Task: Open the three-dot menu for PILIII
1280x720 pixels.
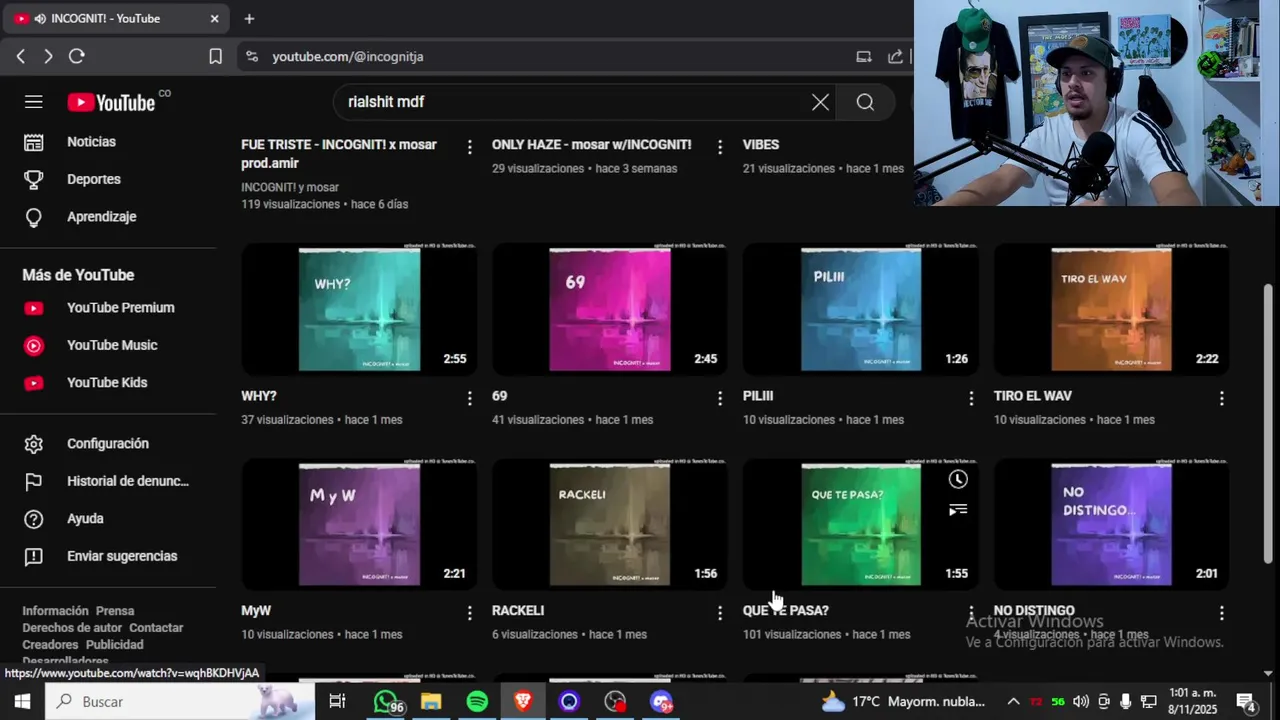Action: point(971,398)
